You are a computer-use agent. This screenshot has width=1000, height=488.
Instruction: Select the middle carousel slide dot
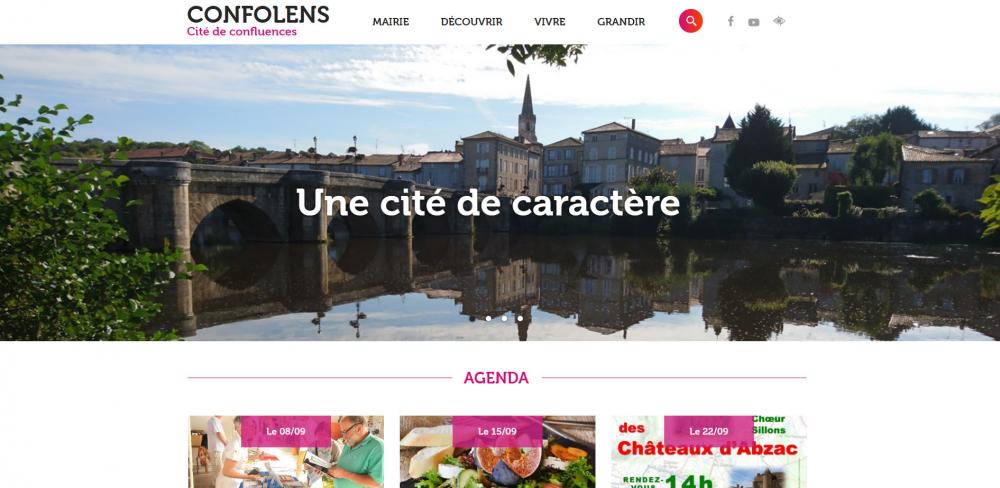click(504, 318)
